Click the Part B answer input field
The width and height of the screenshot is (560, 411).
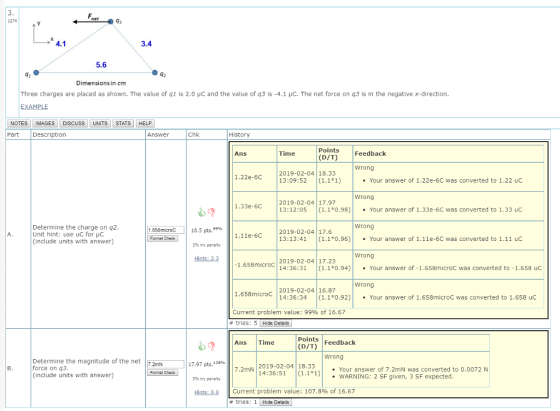166,364
